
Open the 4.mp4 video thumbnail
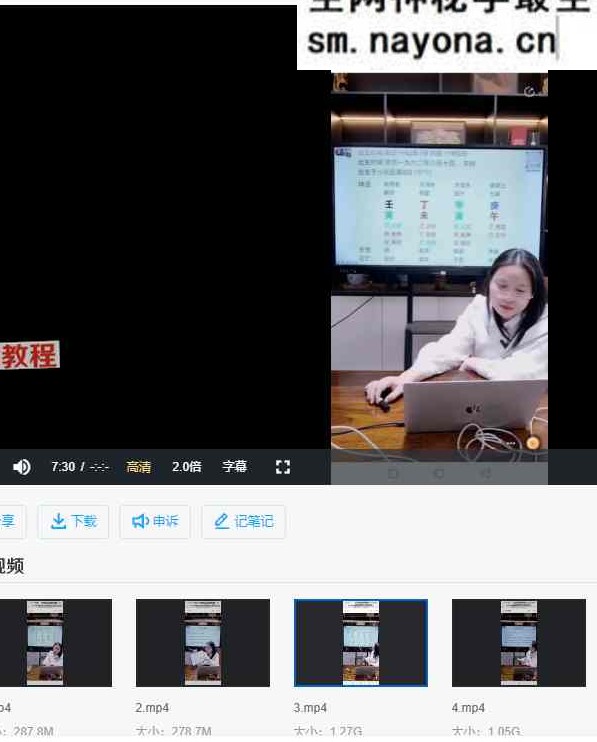519,643
